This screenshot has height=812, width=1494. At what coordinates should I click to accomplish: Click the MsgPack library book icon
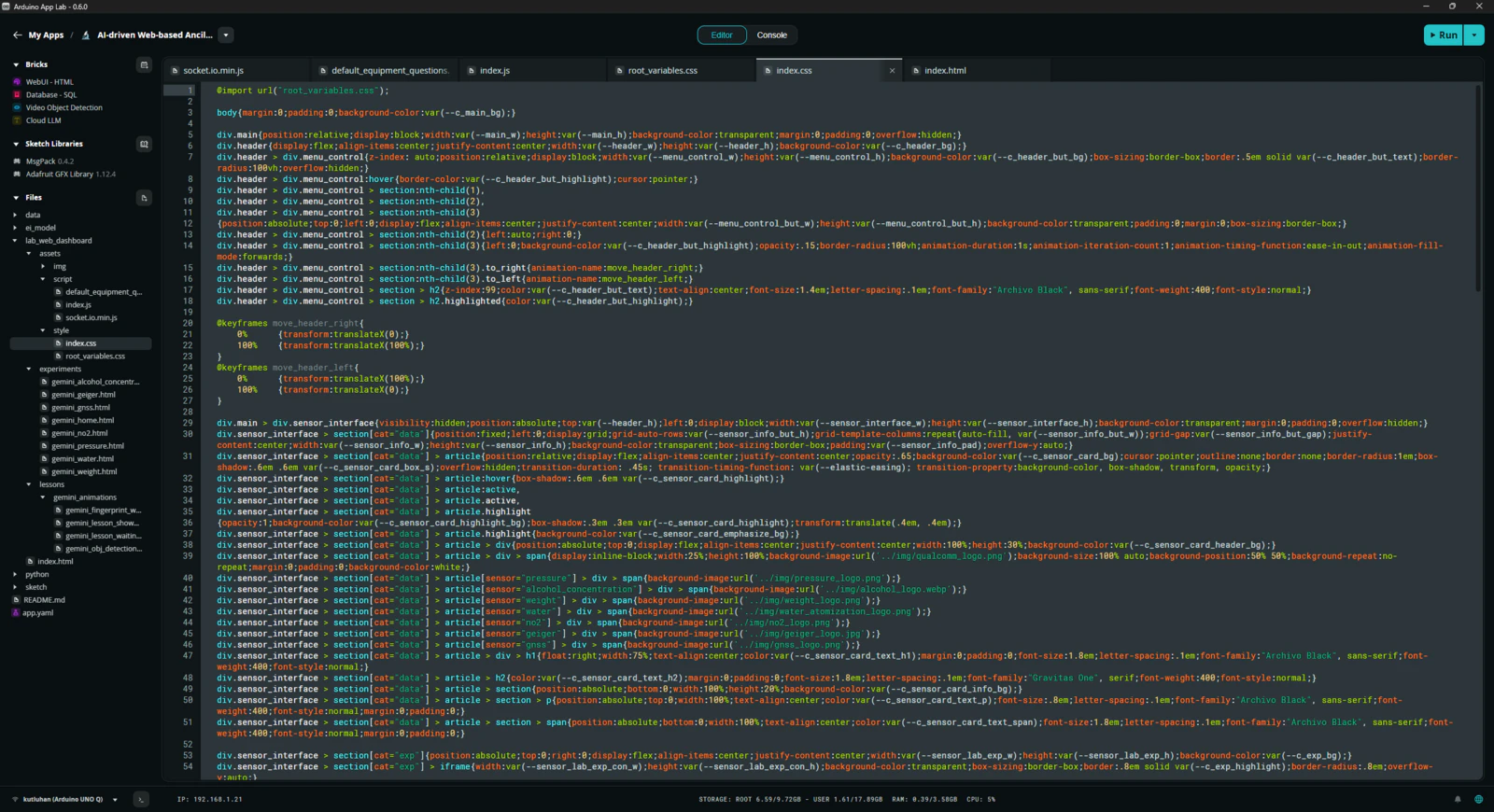(17, 161)
